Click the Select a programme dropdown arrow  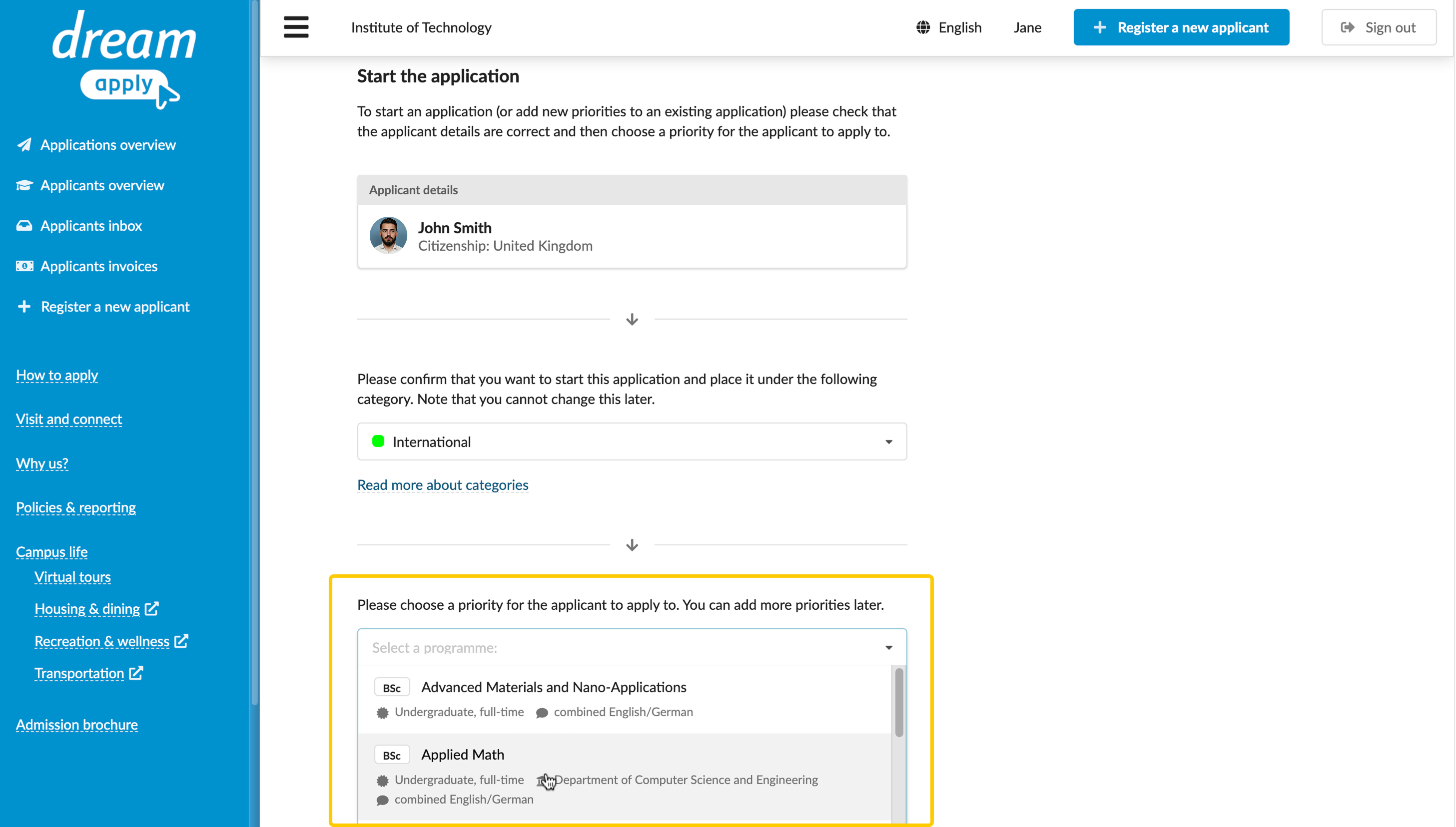(889, 648)
